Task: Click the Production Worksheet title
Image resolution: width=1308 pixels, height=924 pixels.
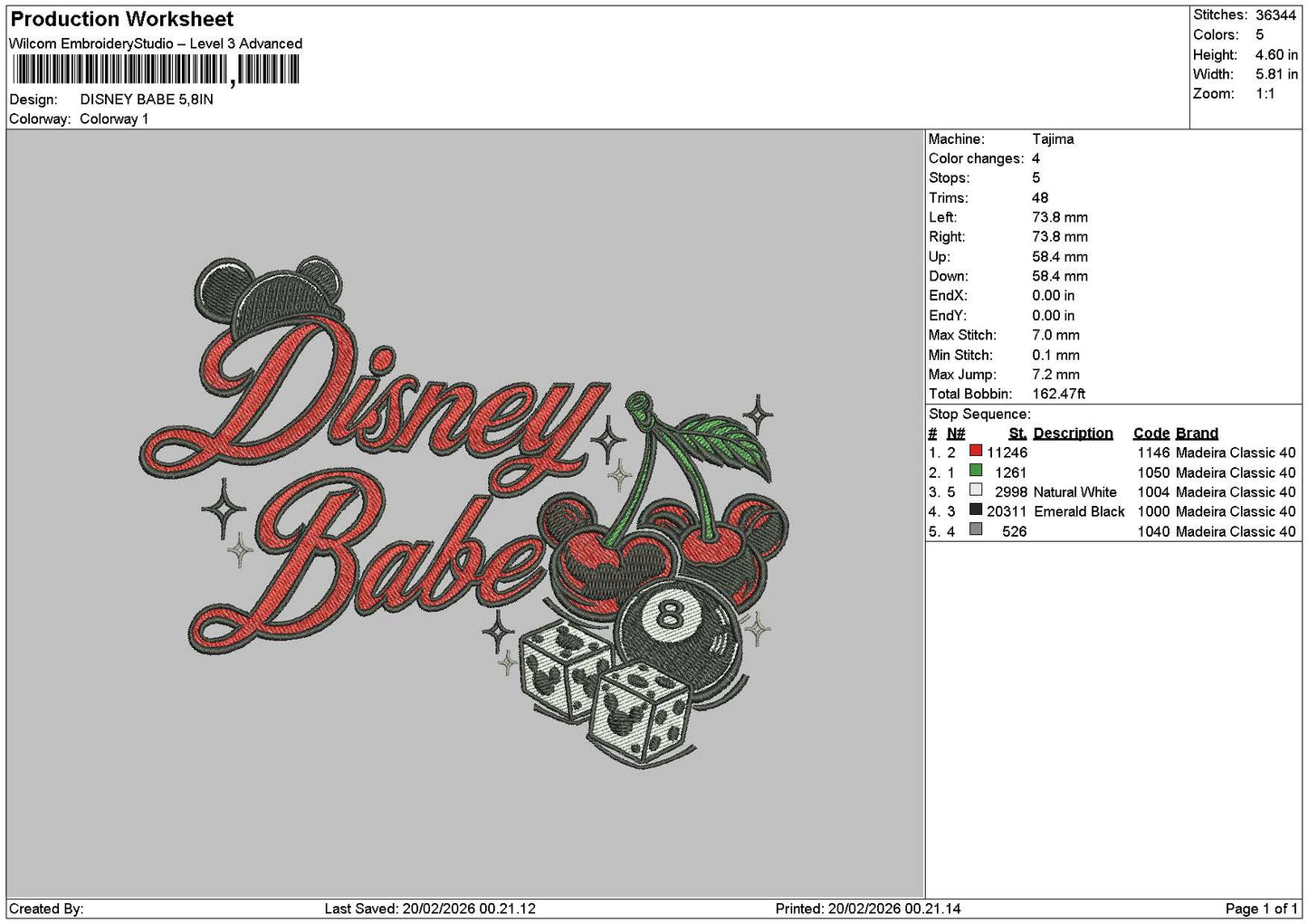Action: pos(121,19)
